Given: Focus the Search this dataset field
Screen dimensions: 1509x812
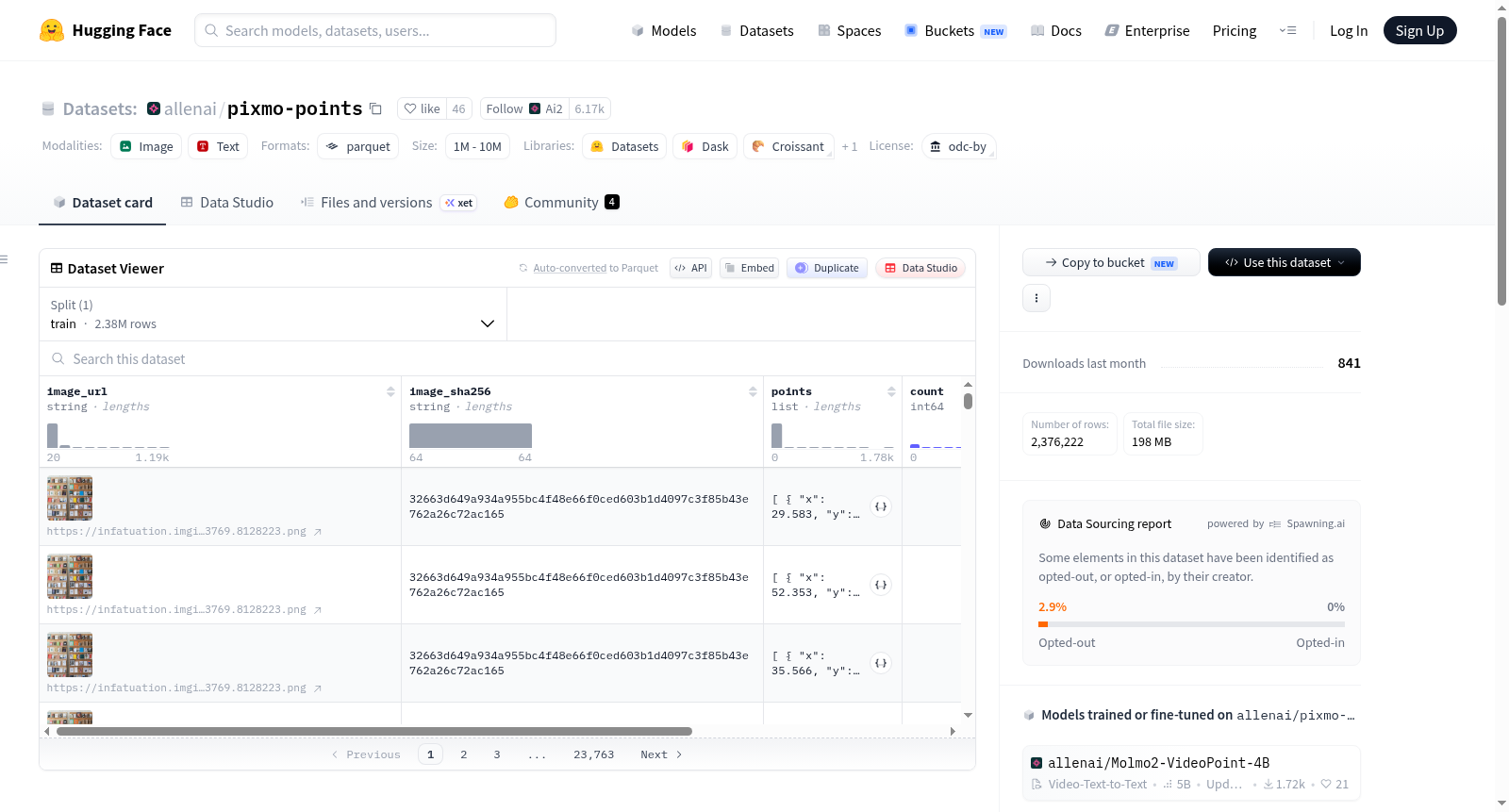Looking at the screenshot, I should (507, 358).
